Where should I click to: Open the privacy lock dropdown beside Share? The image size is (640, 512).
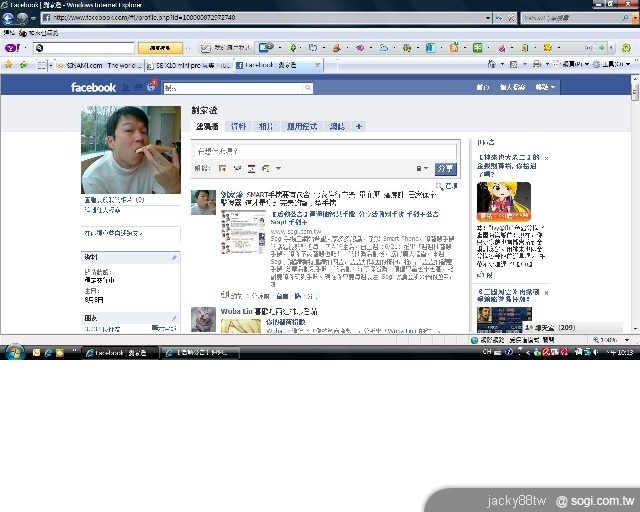pos(422,168)
